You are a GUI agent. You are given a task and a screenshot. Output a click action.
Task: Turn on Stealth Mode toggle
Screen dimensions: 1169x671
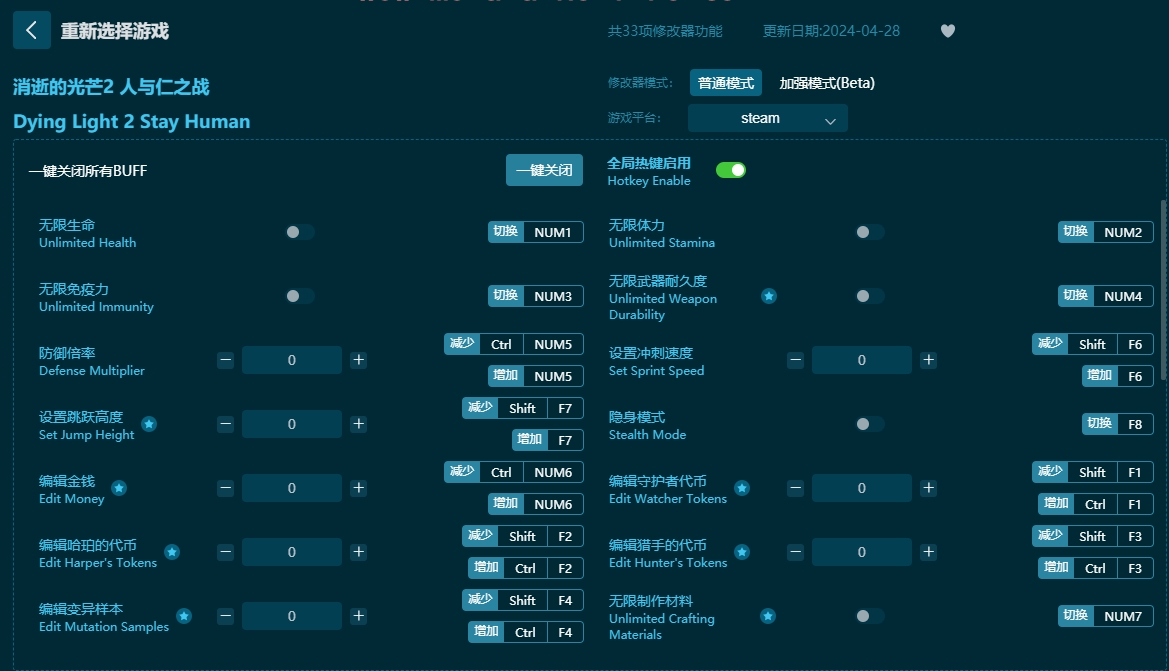[869, 424]
